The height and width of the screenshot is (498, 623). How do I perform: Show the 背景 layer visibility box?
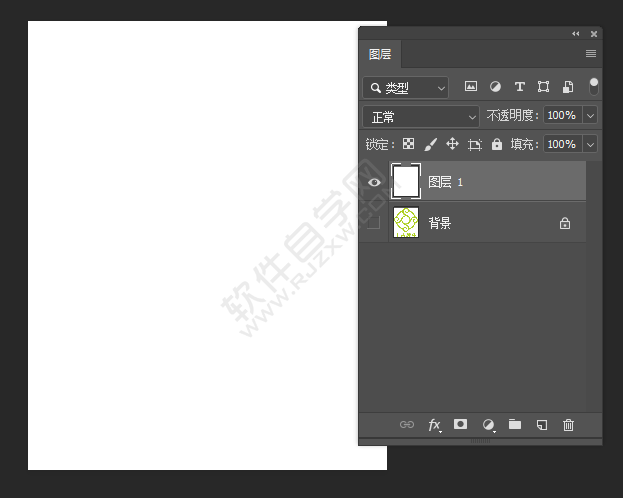click(373, 223)
